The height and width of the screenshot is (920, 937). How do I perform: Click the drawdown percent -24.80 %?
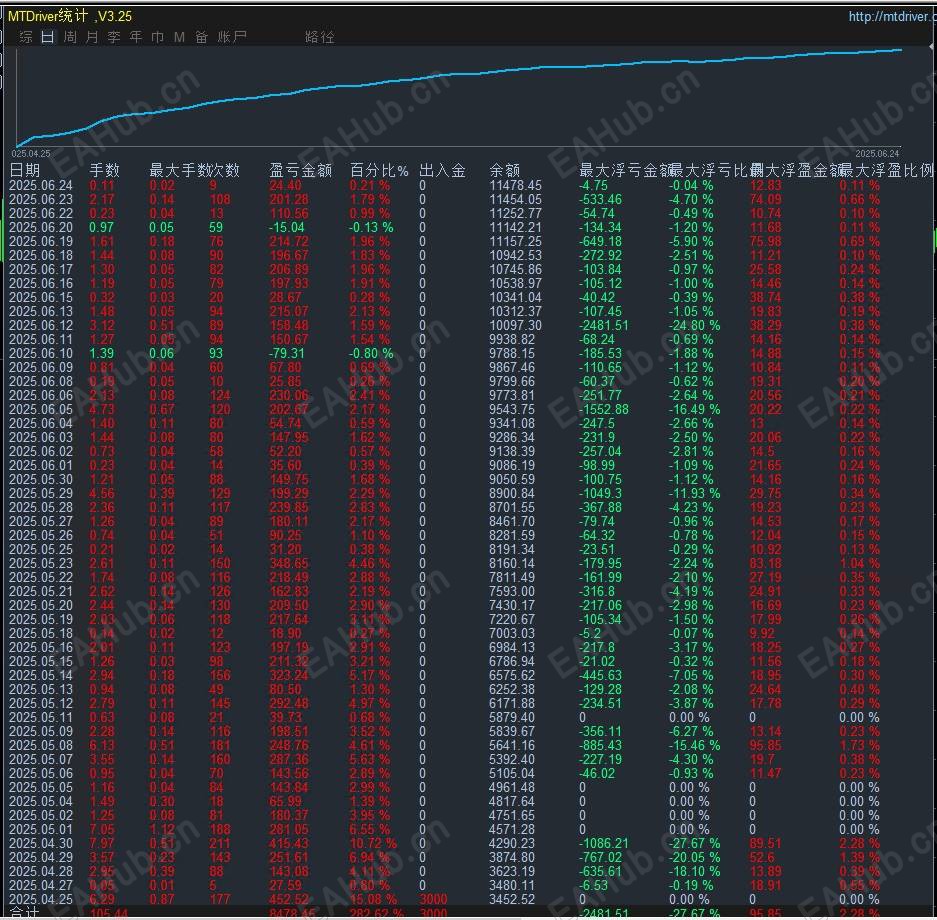694,325
